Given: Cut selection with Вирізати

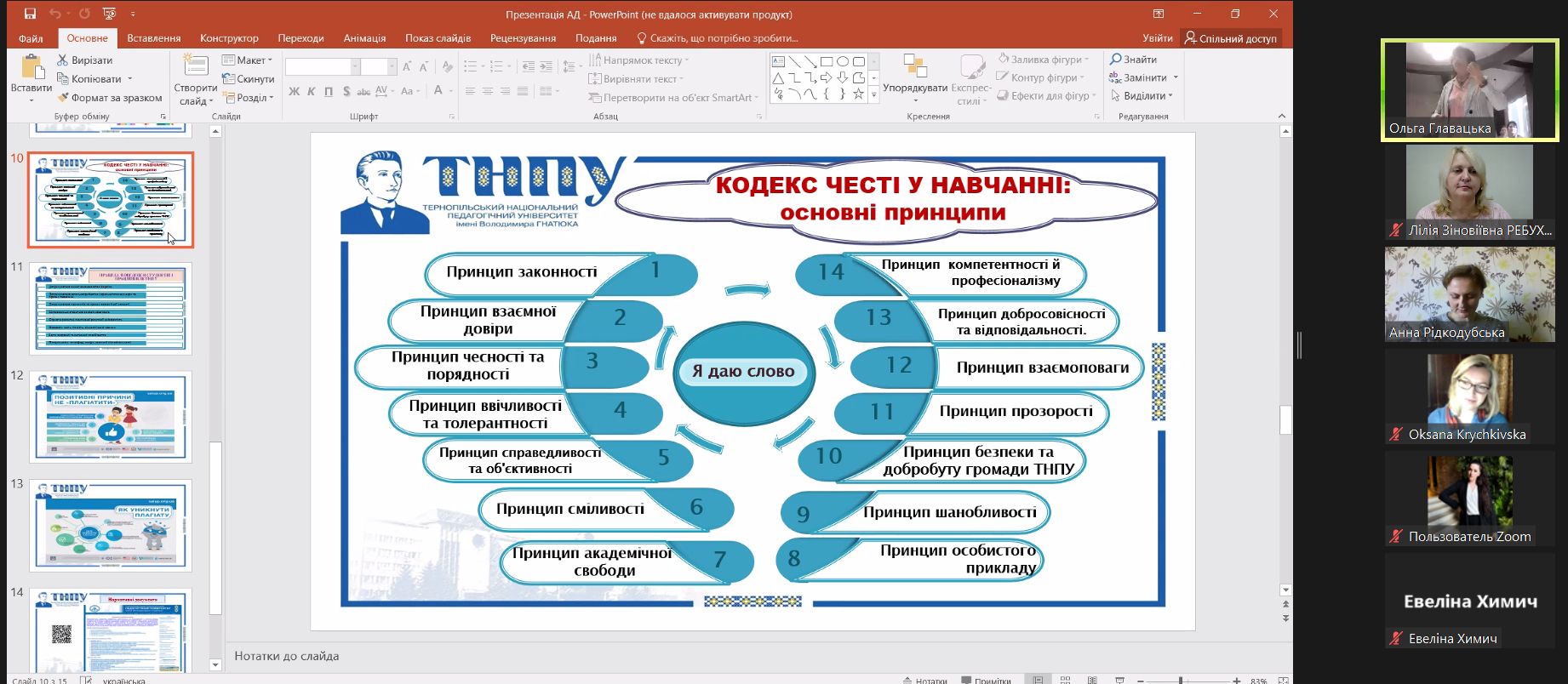Looking at the screenshot, I should 85,60.
